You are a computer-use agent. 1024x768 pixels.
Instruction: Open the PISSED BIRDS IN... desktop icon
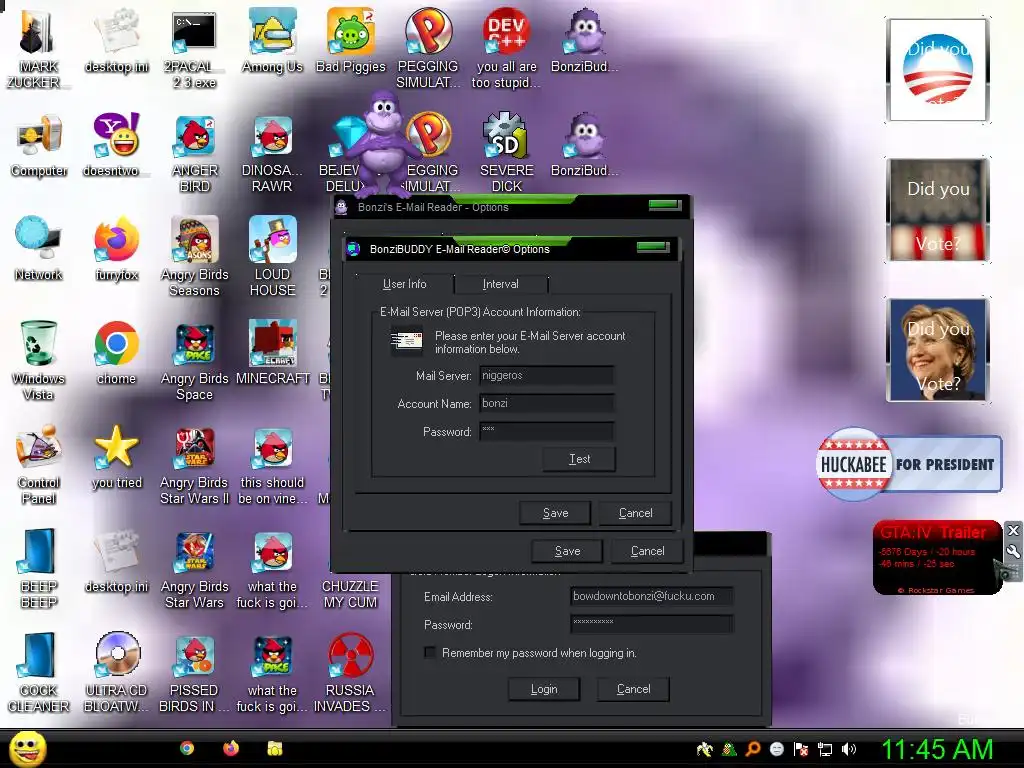pos(194,672)
